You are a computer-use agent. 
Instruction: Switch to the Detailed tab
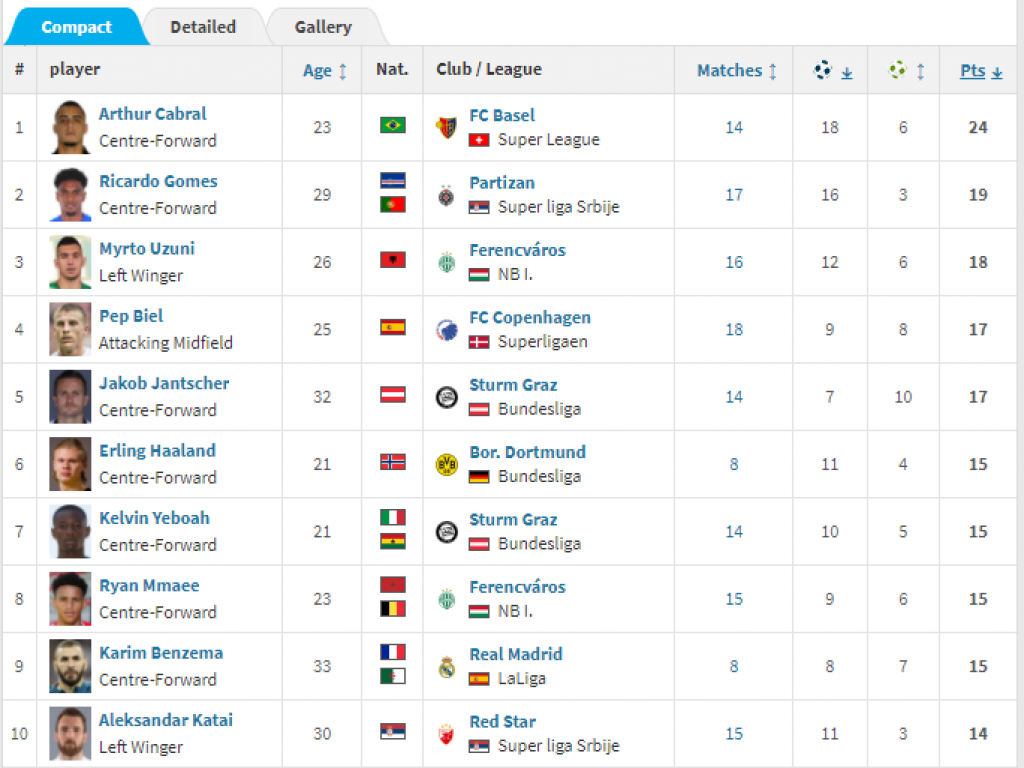(203, 27)
